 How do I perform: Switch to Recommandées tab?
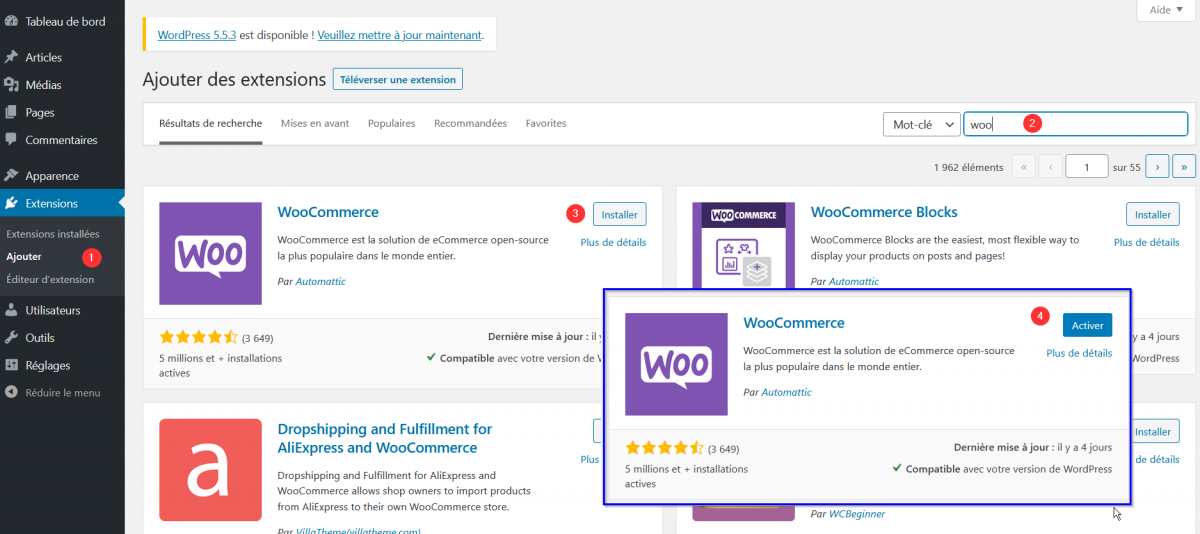tap(470, 124)
